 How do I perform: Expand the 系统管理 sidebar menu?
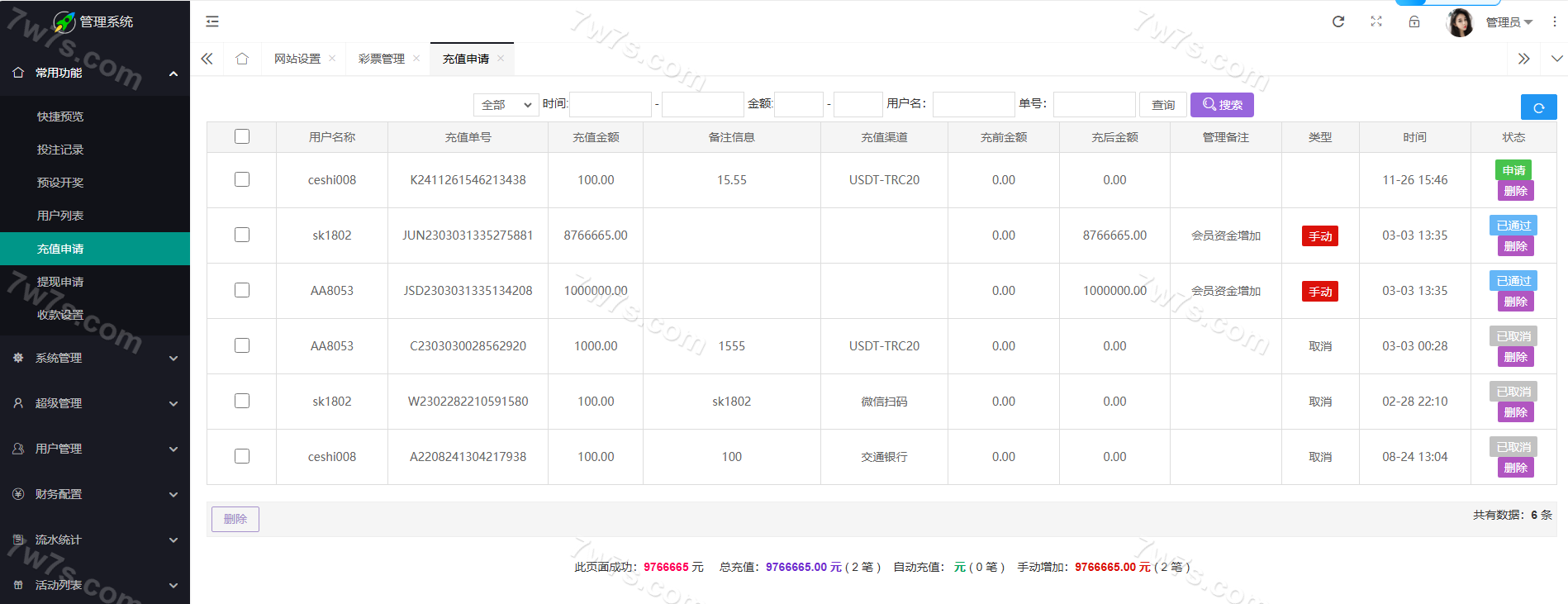point(95,358)
